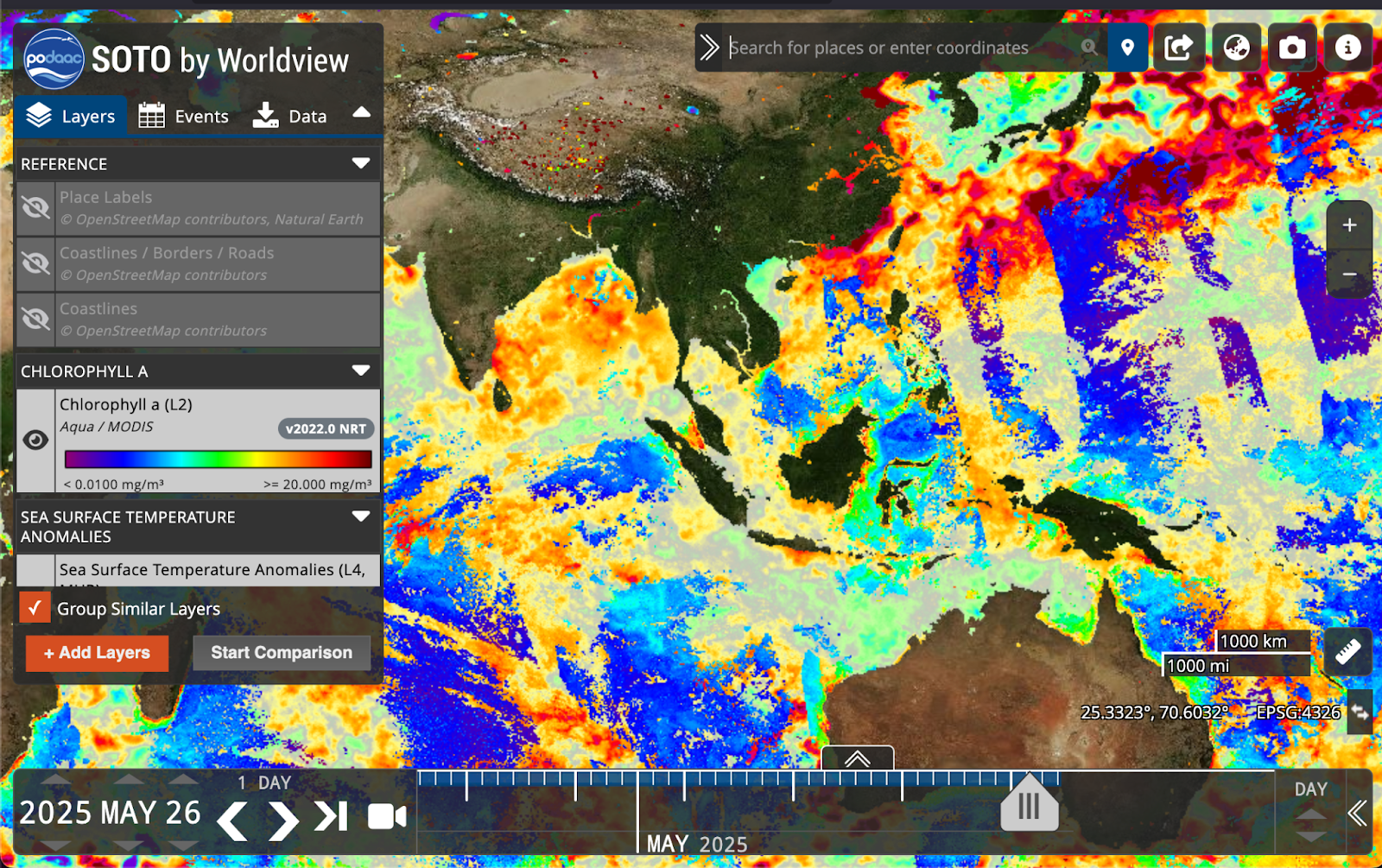Click the DAY timeline scale label
The image size is (1382, 868).
1310,789
